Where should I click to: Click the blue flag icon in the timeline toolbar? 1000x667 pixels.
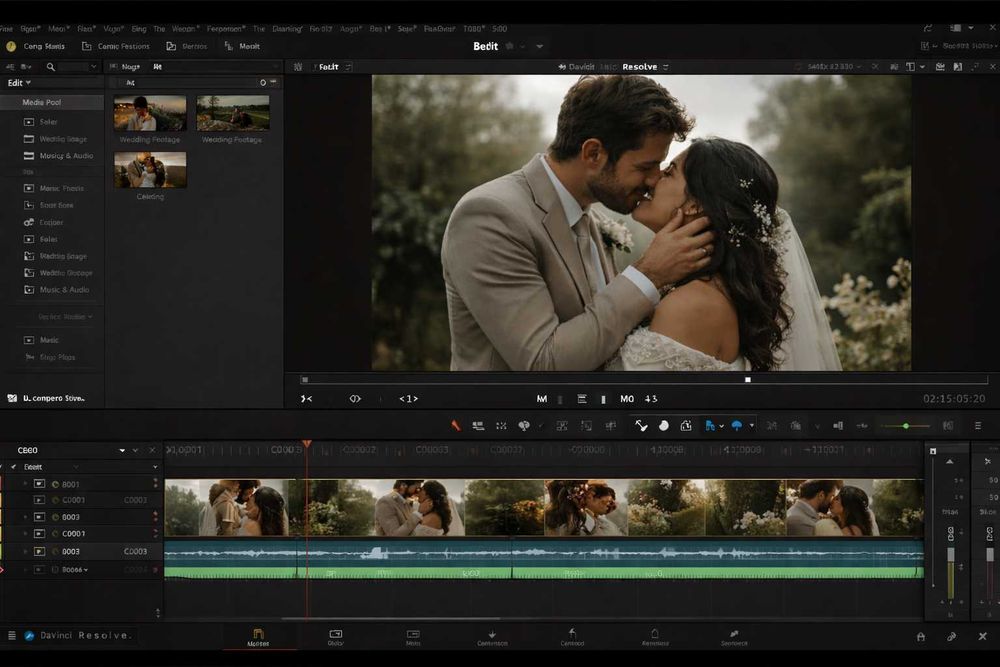711,425
